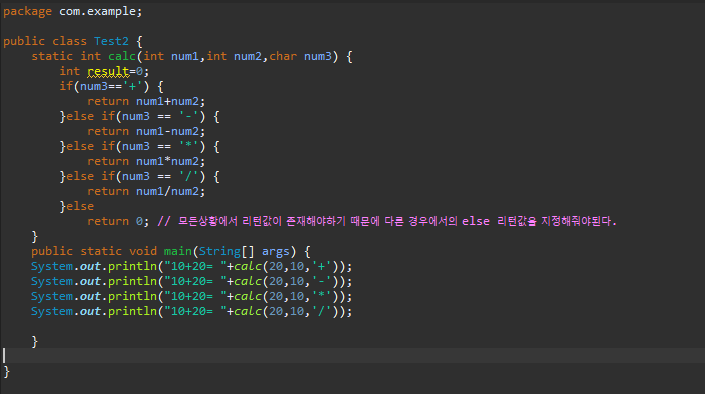Click the else-if line comparing num3 to '/'
The image size is (705, 394).
[x=139, y=176]
